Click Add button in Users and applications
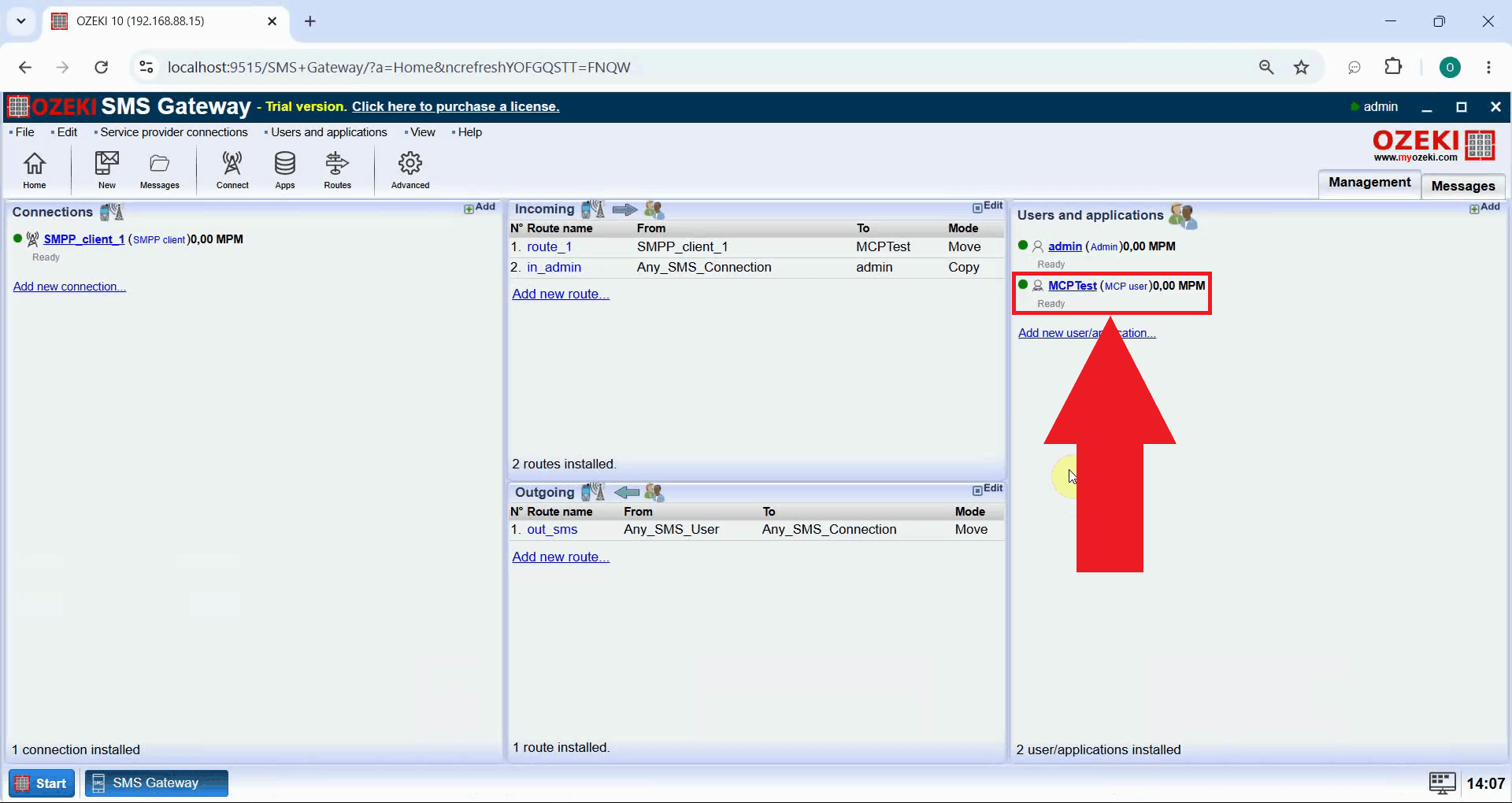The height and width of the screenshot is (803, 1512). point(1484,207)
